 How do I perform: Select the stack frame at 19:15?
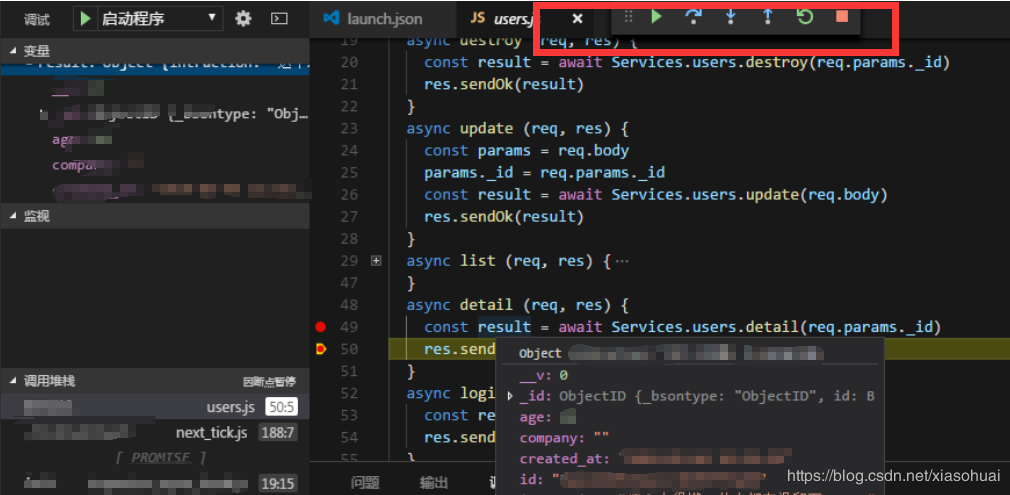click(x=155, y=483)
